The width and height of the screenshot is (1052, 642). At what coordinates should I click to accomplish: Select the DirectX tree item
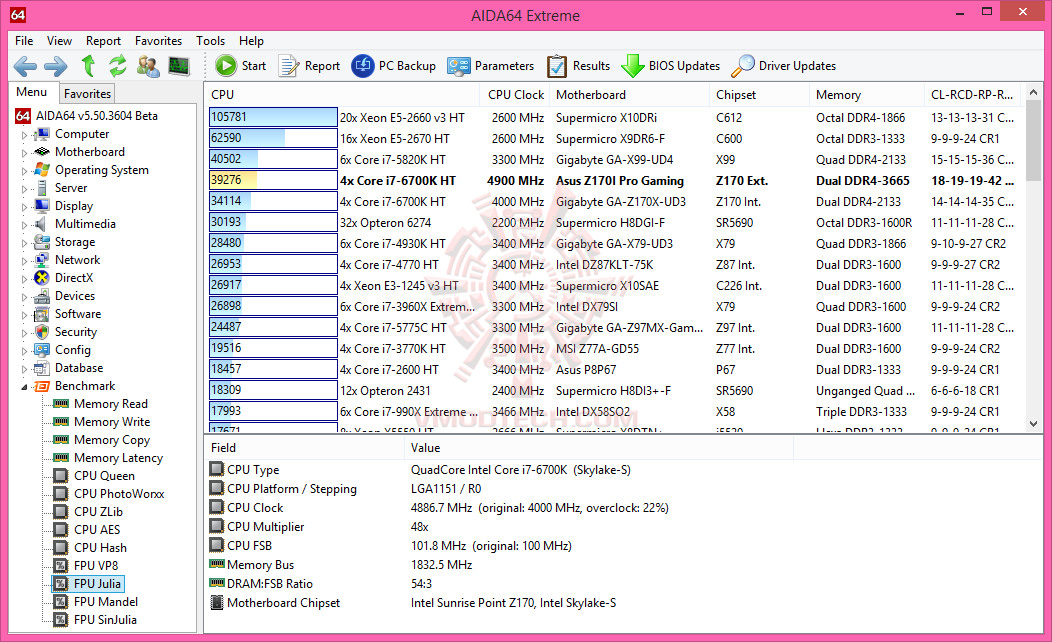(x=74, y=278)
